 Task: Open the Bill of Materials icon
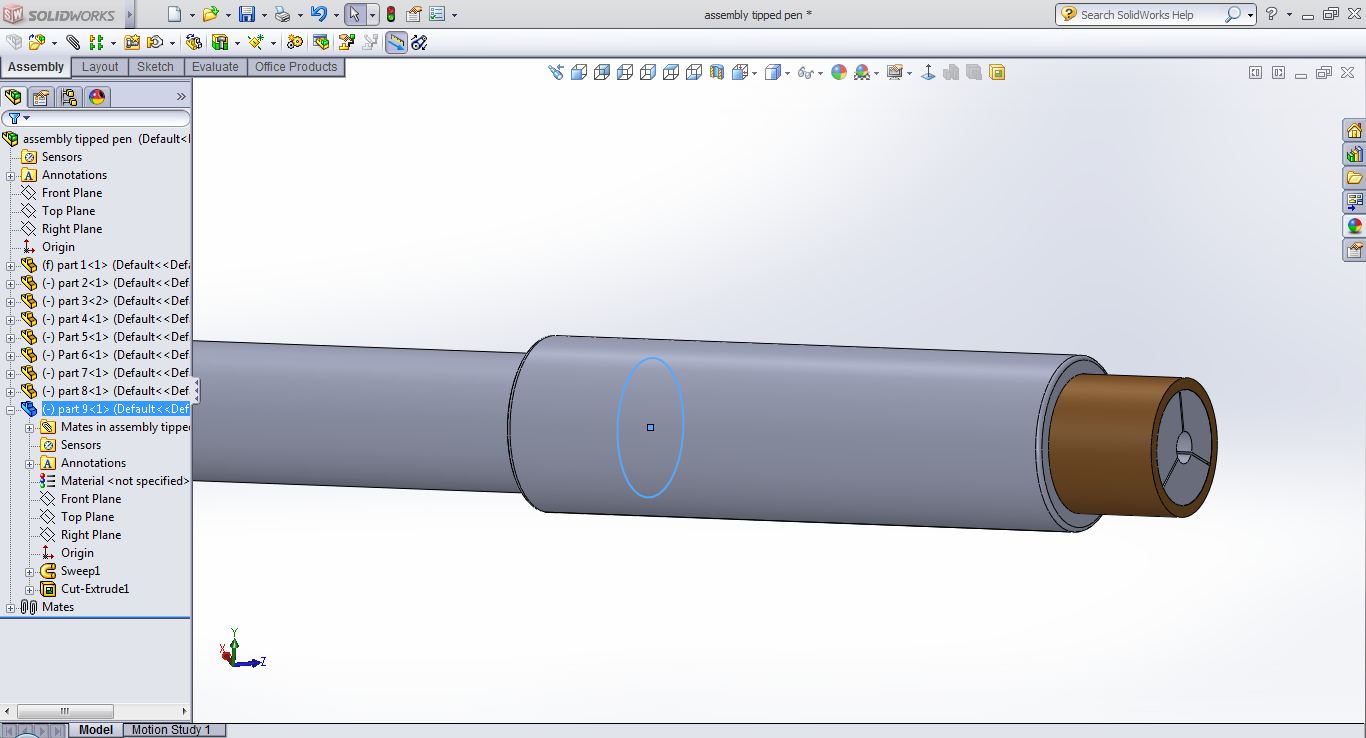pos(321,42)
